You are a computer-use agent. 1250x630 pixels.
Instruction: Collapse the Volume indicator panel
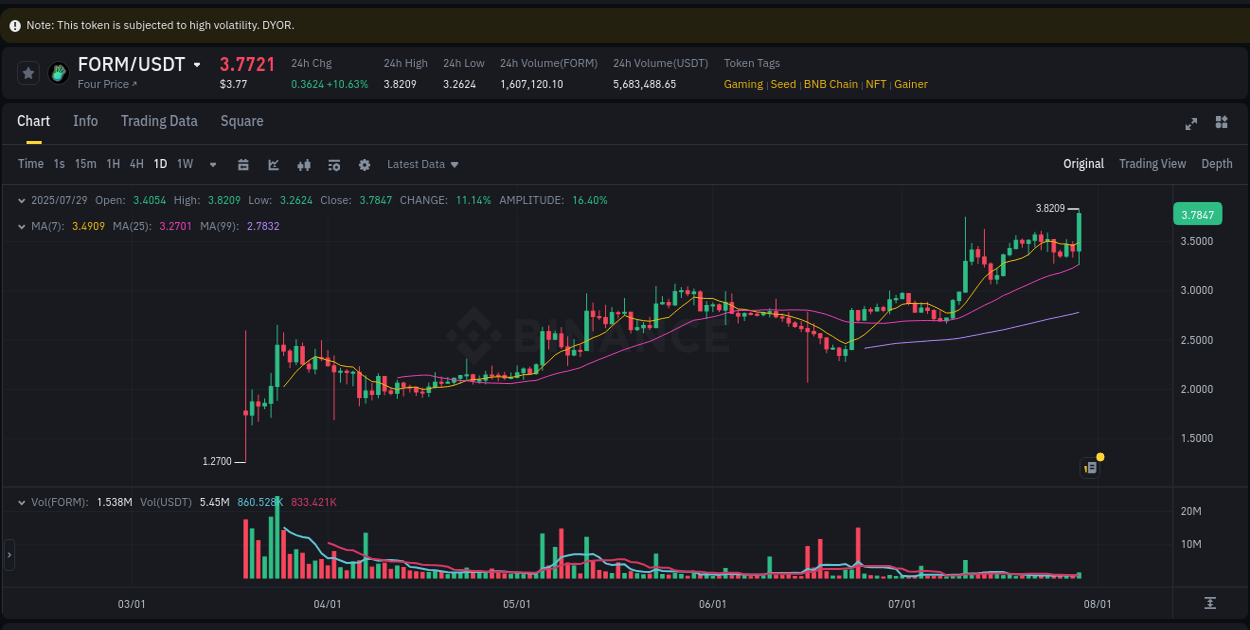(x=22, y=502)
